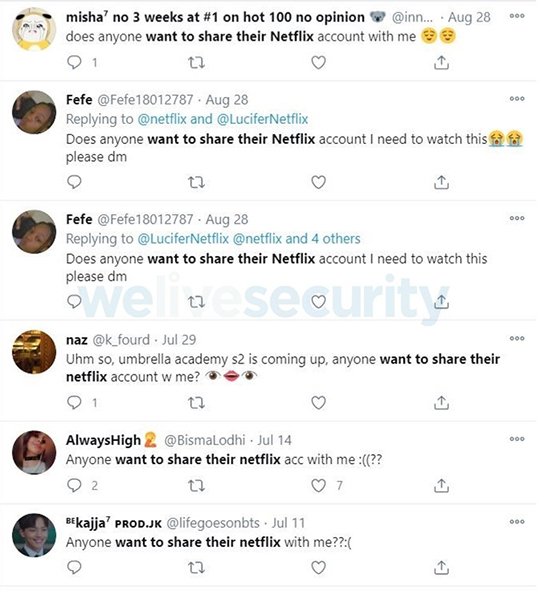Open AlwaysHigh's profile picture
Image resolution: width=540 pixels, height=591 pixels.
[34, 452]
